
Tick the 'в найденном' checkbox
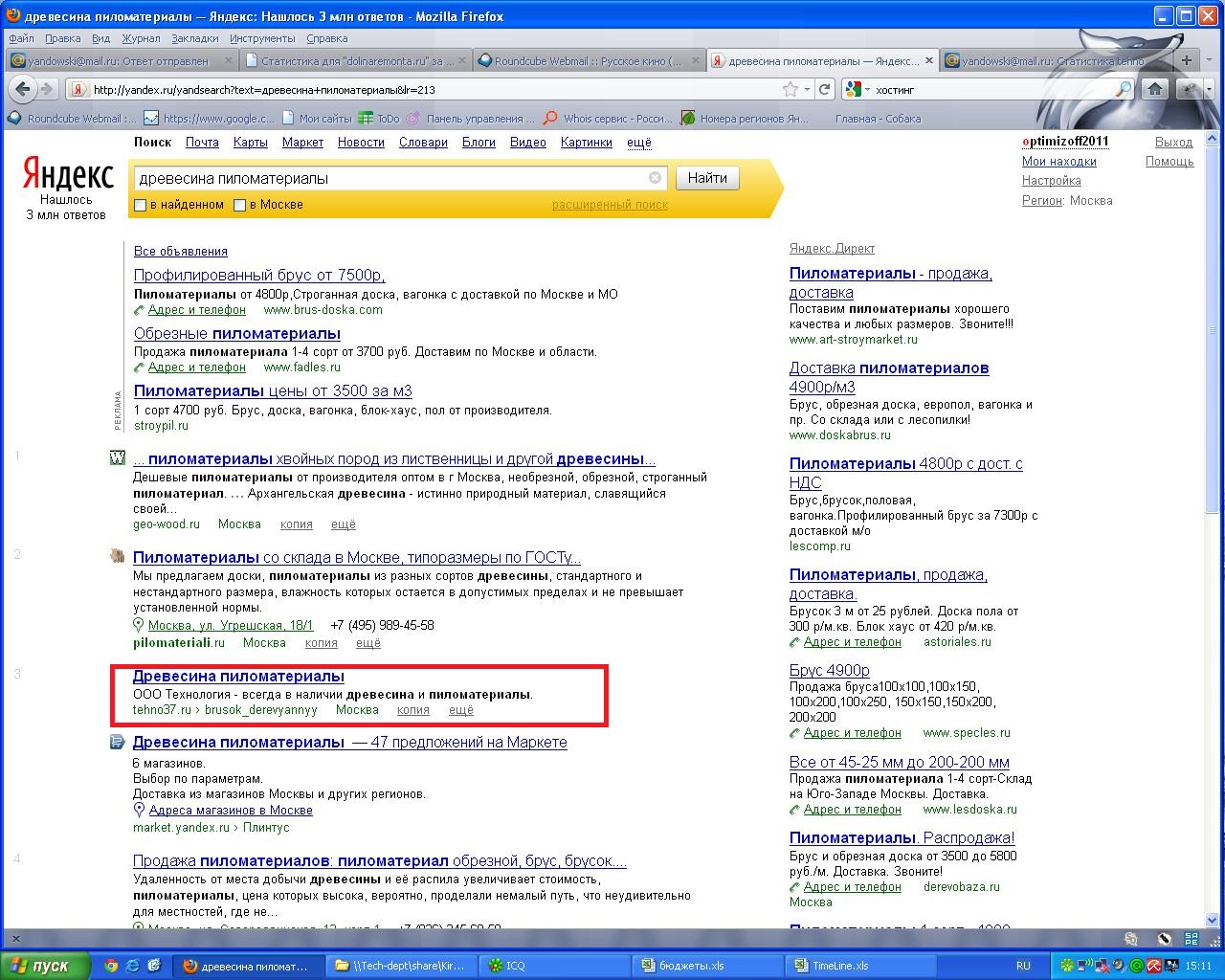(x=141, y=205)
